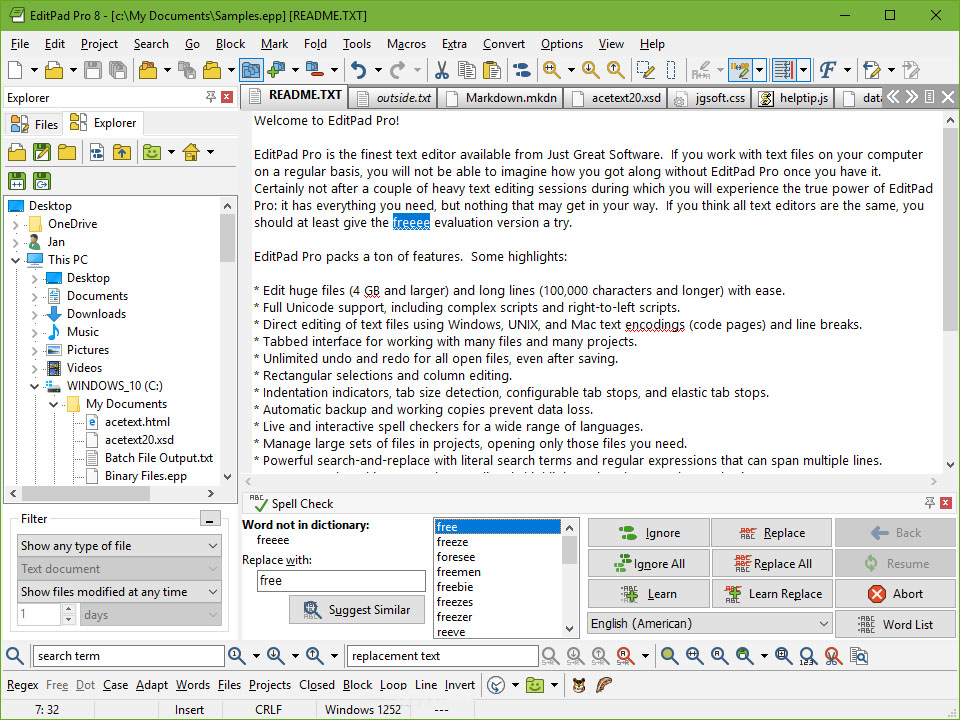This screenshot has width=960, height=720.
Task: Click the up-folder icon in Explorer toolbar
Action: tap(122, 152)
